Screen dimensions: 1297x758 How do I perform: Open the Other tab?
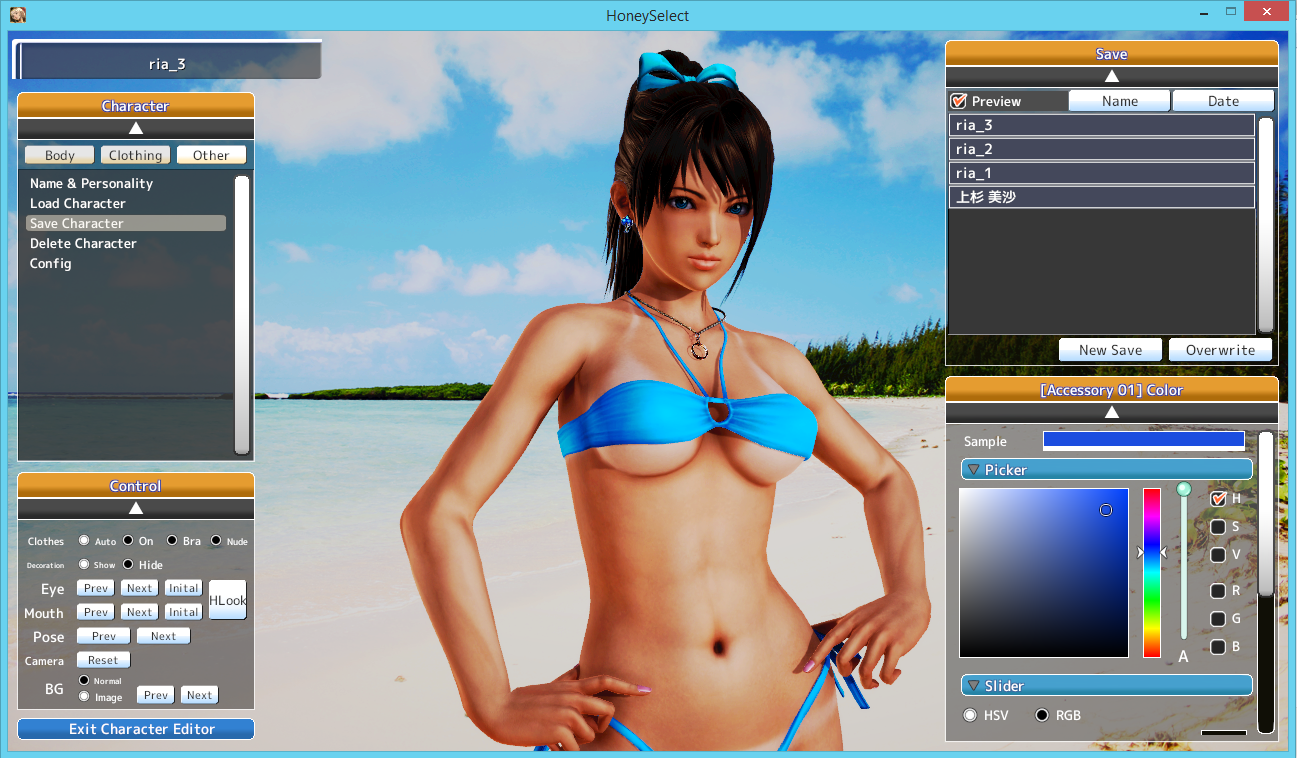click(x=211, y=155)
